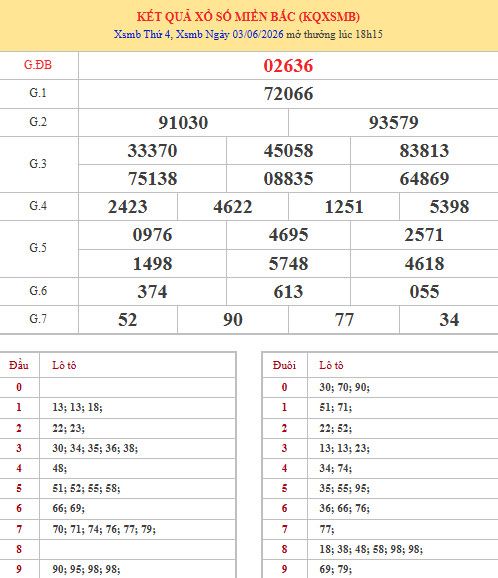Click Đuôi row '13; 13; 23;'

point(344,448)
